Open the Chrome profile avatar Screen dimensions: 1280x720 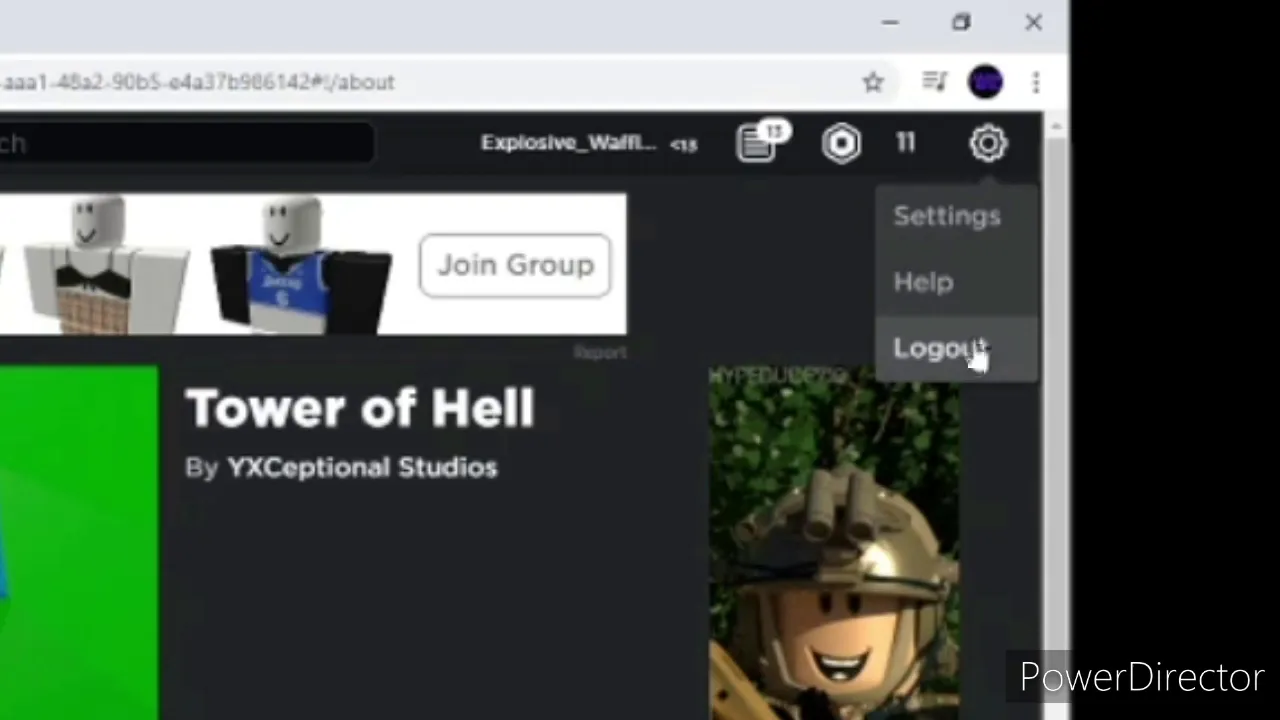point(986,82)
